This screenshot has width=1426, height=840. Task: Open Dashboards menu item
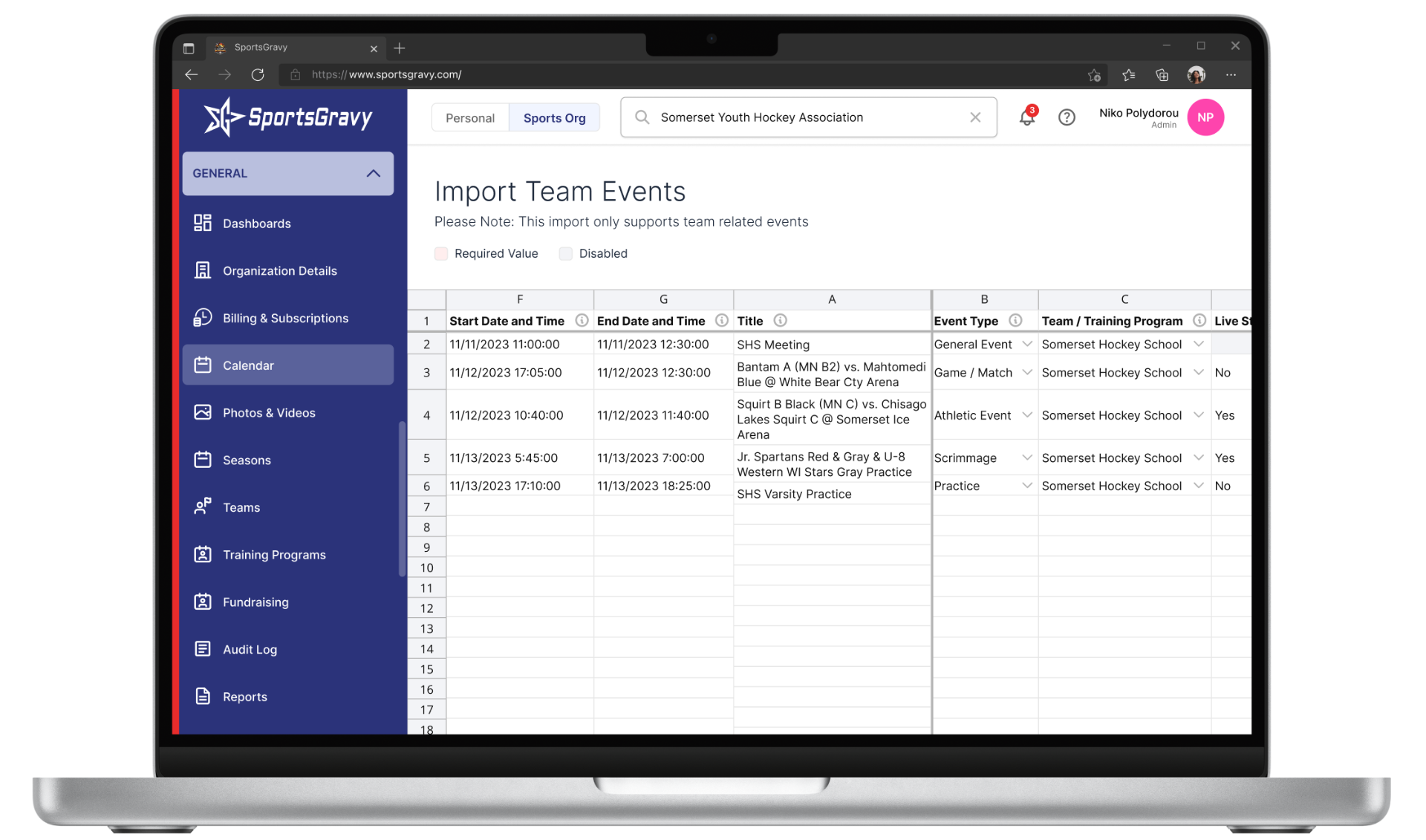click(x=288, y=223)
